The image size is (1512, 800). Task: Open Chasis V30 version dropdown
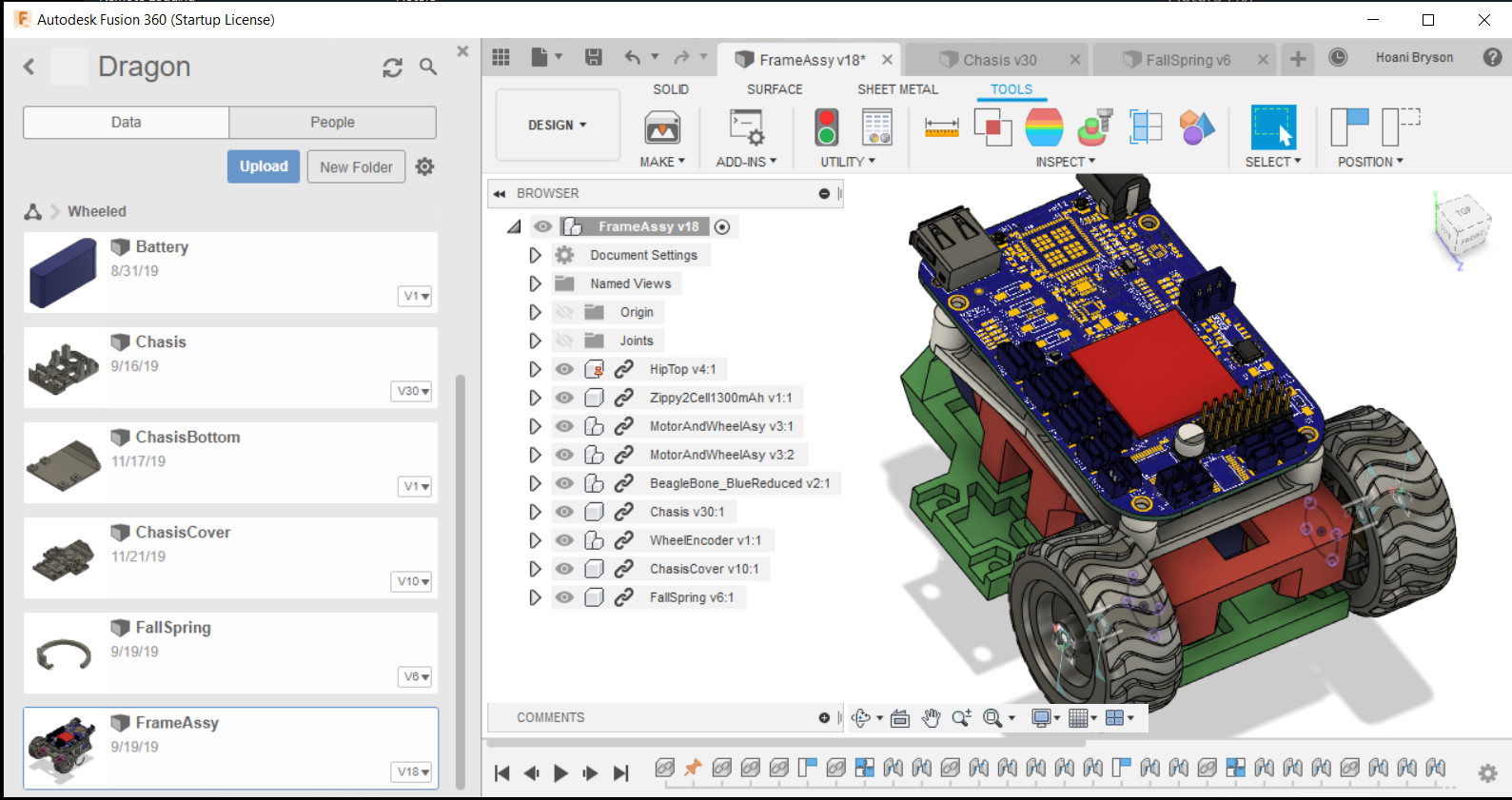pyautogui.click(x=412, y=391)
